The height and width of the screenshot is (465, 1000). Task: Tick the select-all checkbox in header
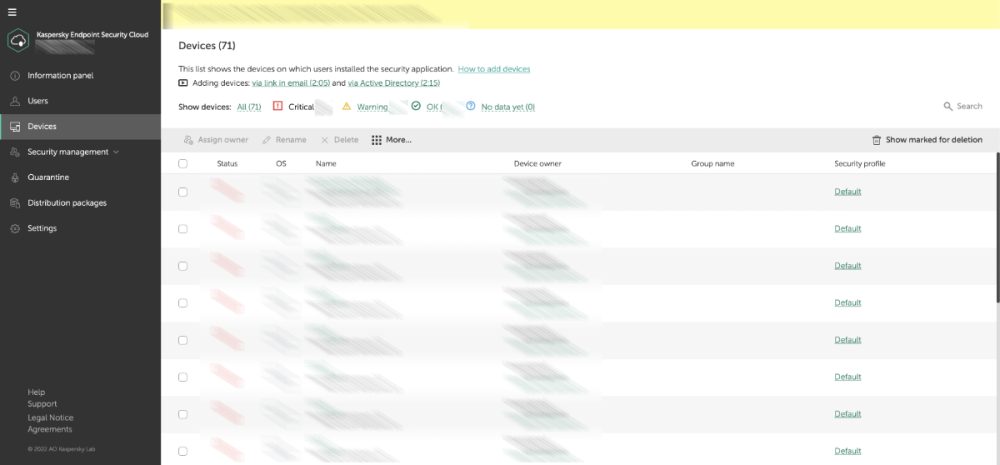[183, 163]
